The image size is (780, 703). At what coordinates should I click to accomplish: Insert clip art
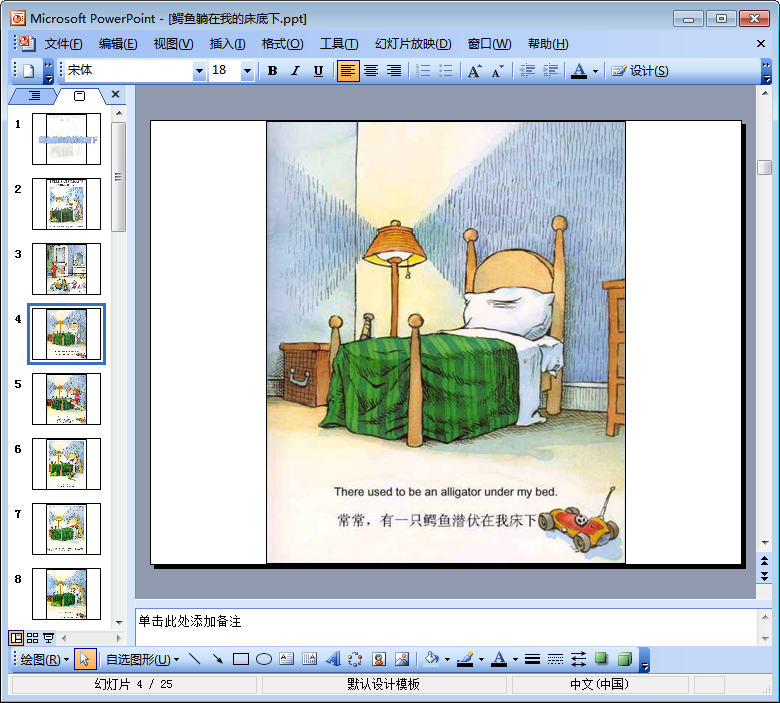tap(379, 660)
